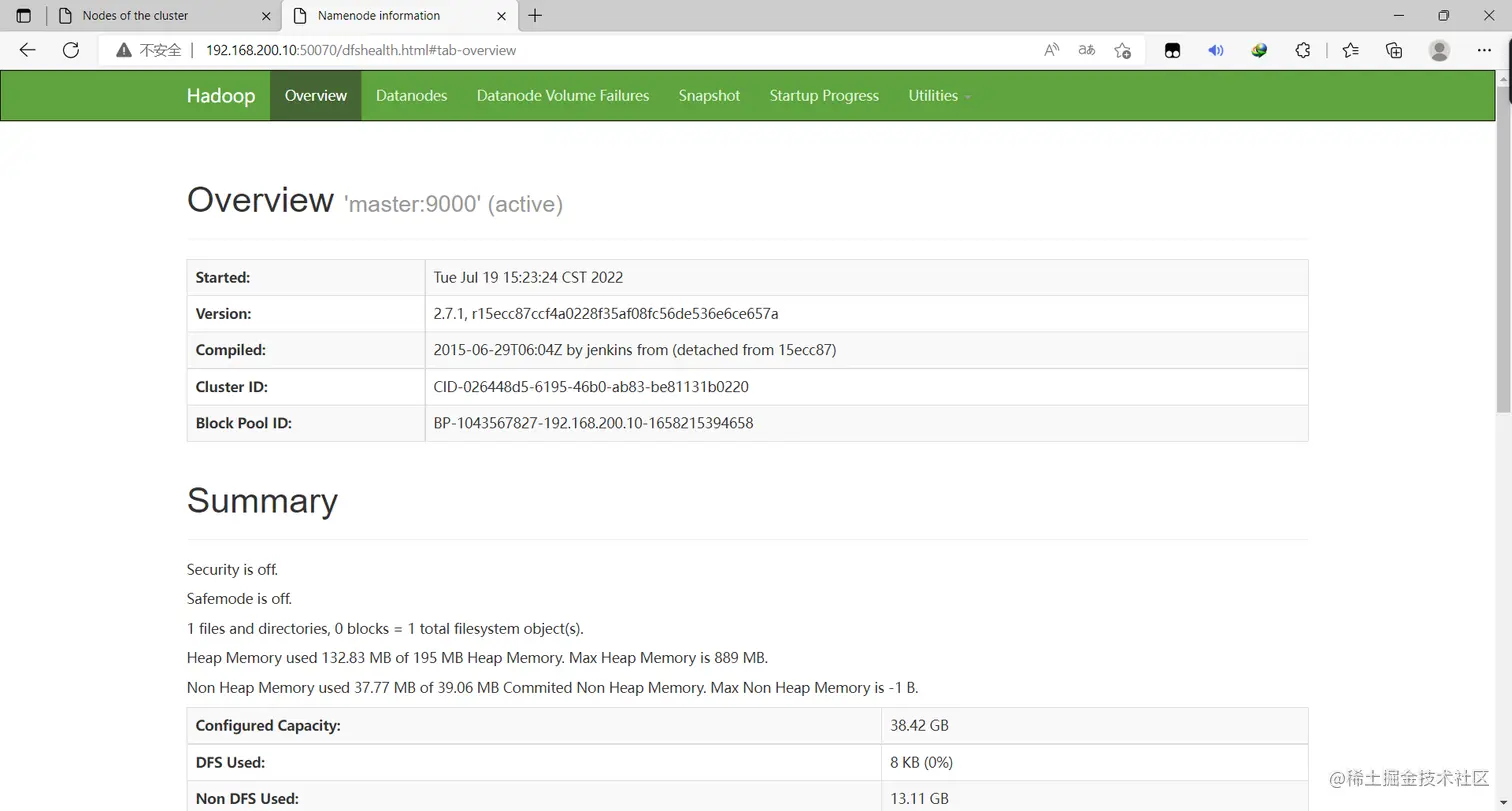Image resolution: width=1512 pixels, height=811 pixels.
Task: Go to the Datanodes tab
Action: coord(411,96)
